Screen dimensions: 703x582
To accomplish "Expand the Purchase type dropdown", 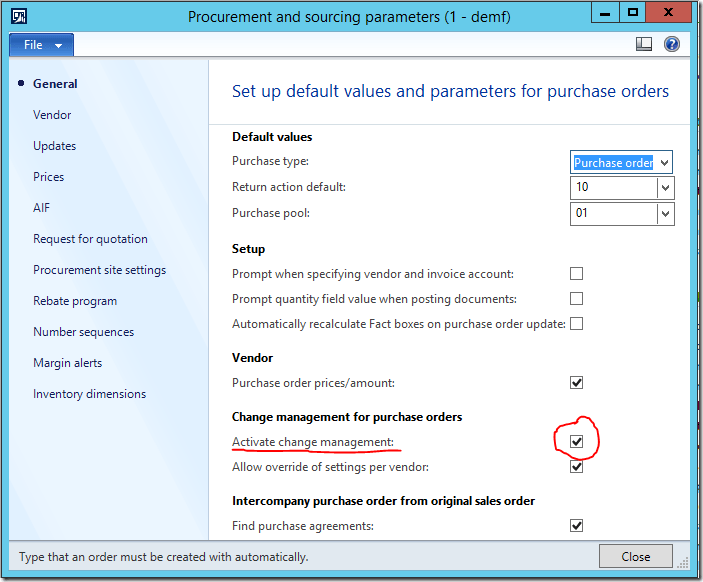I will (665, 163).
